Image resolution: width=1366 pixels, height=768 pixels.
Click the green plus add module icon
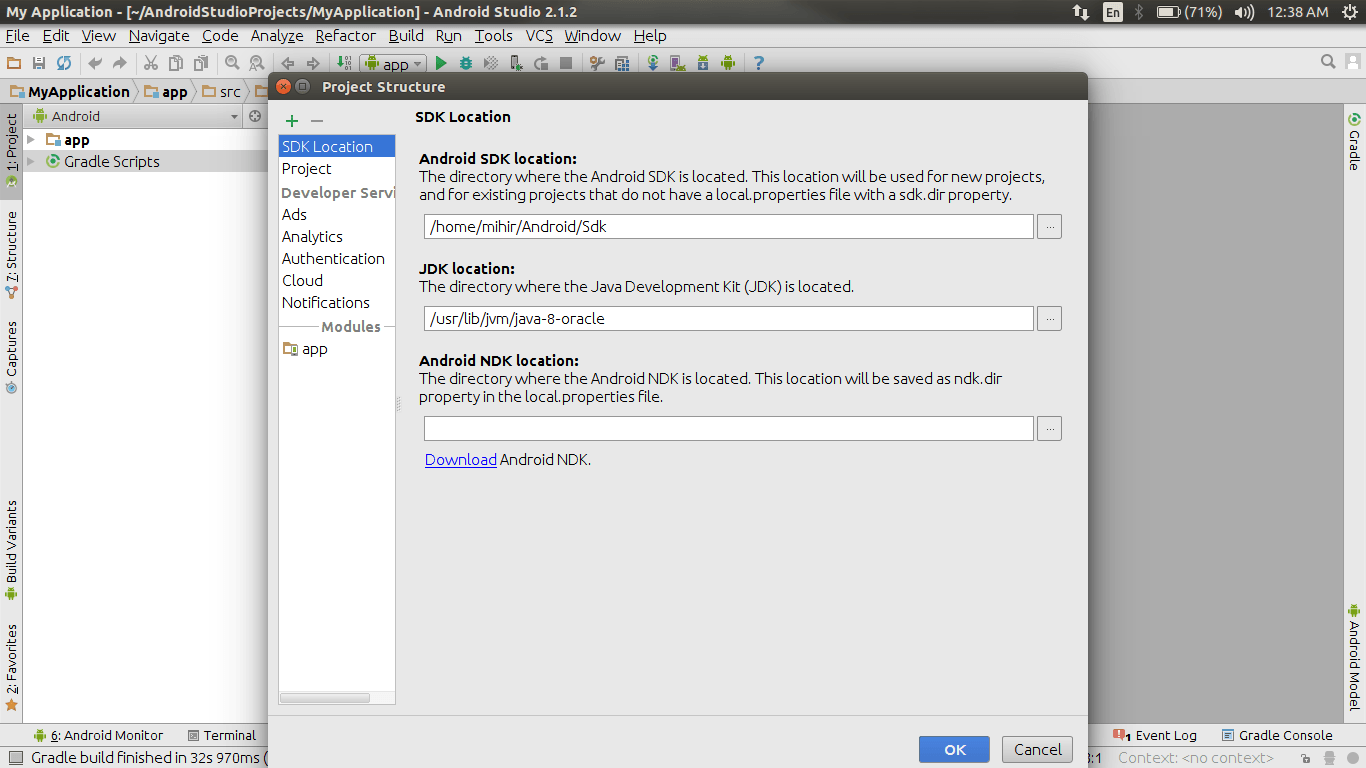pos(292,121)
